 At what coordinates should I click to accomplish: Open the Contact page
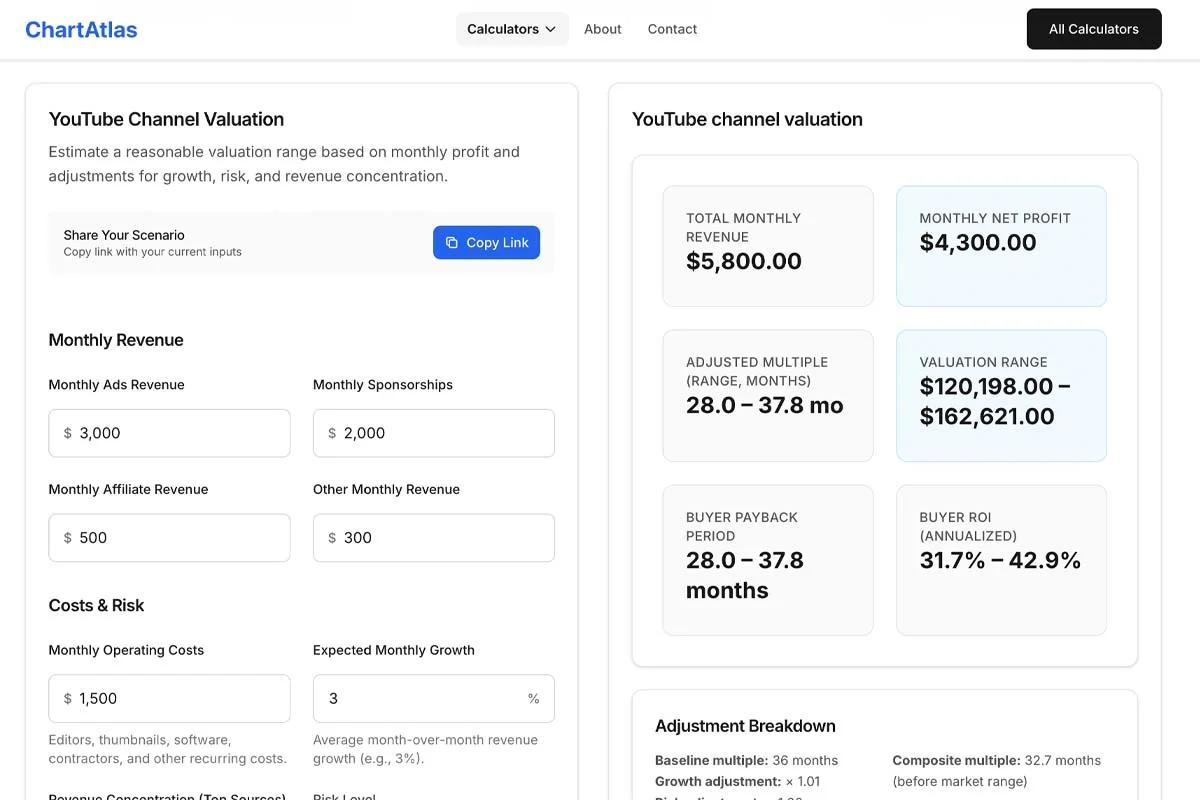click(x=672, y=29)
